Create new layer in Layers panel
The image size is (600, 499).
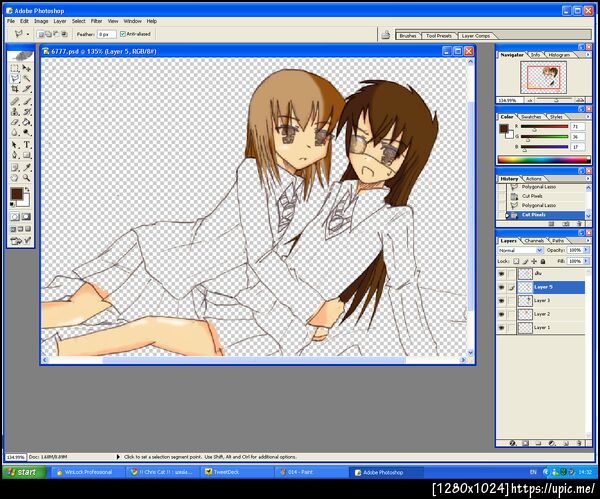click(567, 443)
